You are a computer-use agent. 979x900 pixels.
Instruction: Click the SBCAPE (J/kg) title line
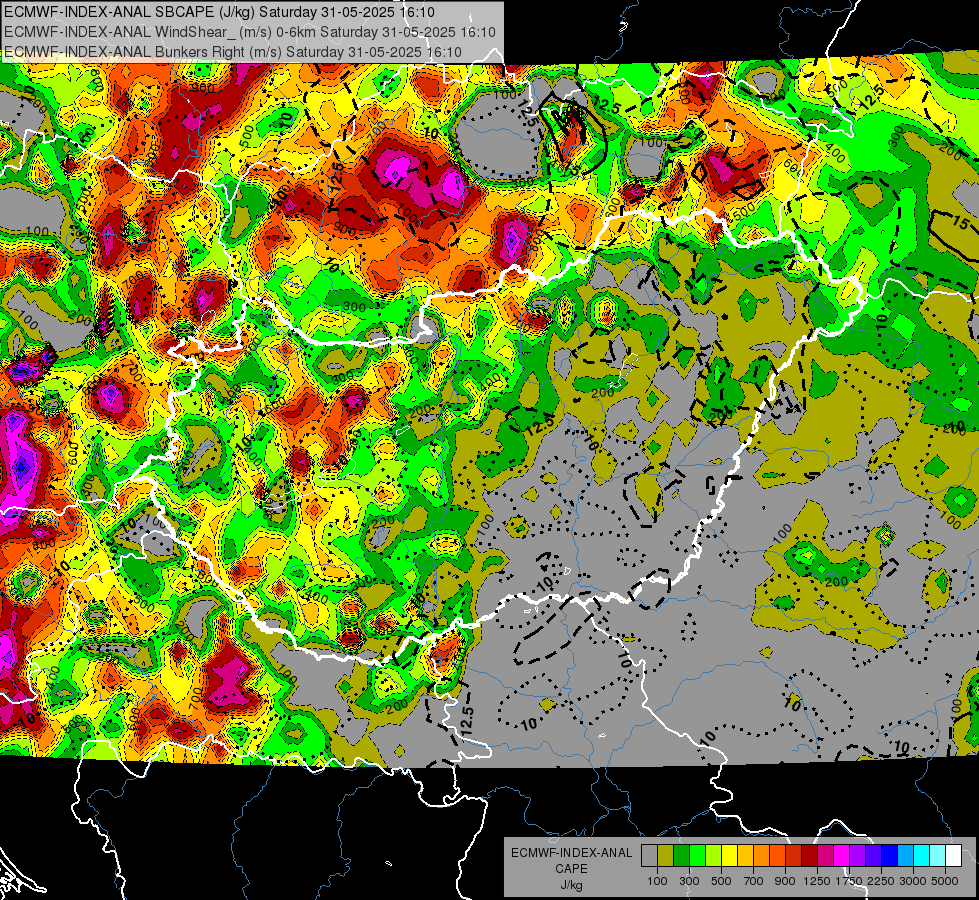[219, 12]
